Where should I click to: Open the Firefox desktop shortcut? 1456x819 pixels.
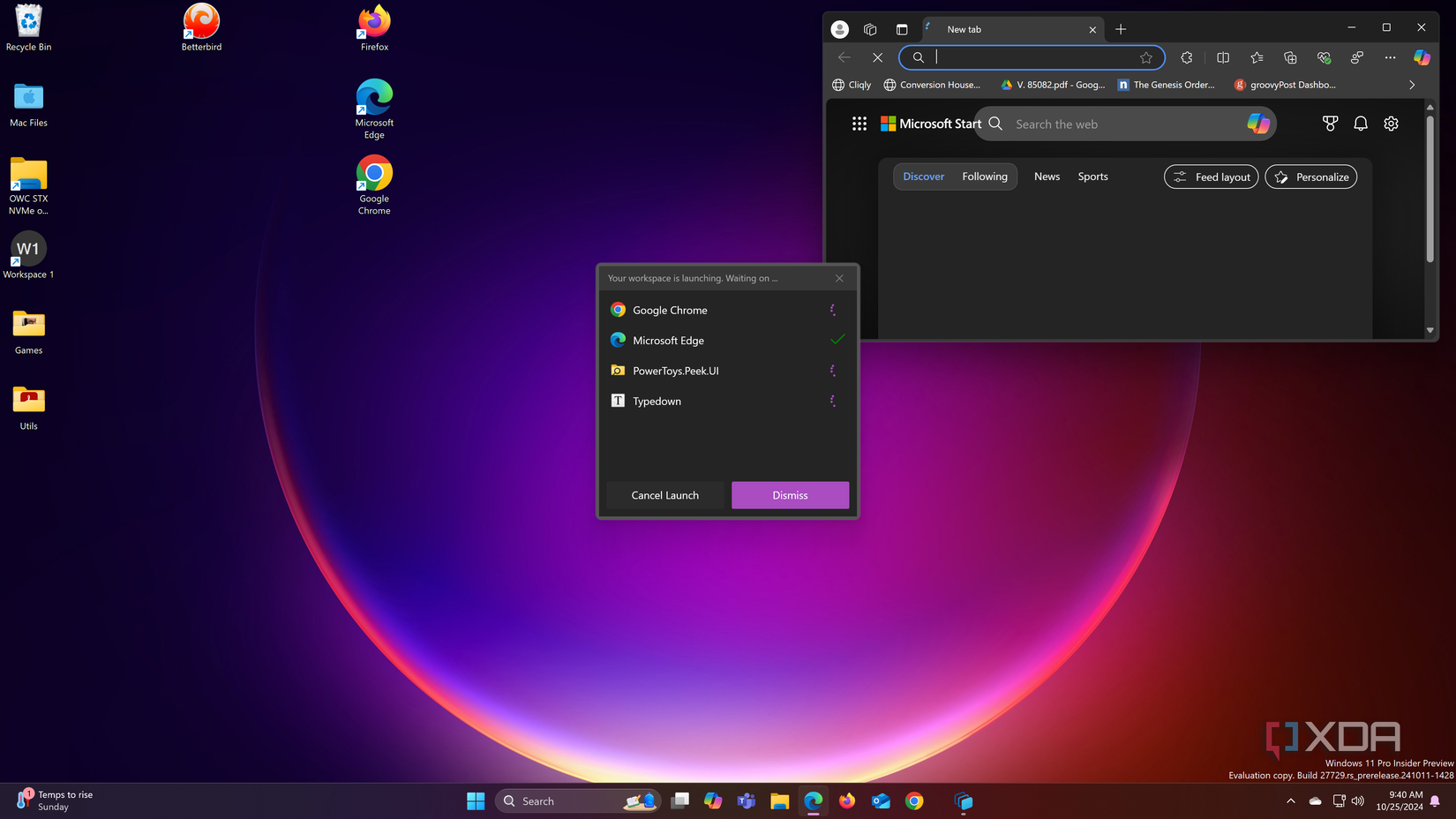point(374,27)
